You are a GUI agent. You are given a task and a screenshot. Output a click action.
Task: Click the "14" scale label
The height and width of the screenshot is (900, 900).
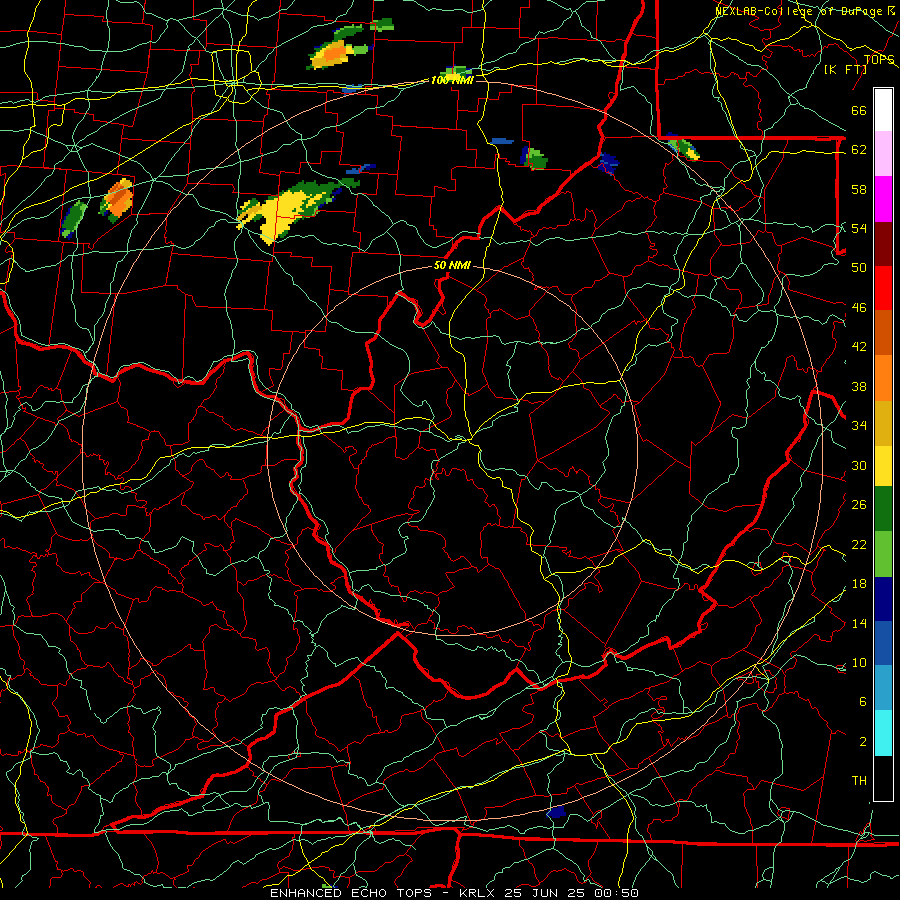coord(859,623)
